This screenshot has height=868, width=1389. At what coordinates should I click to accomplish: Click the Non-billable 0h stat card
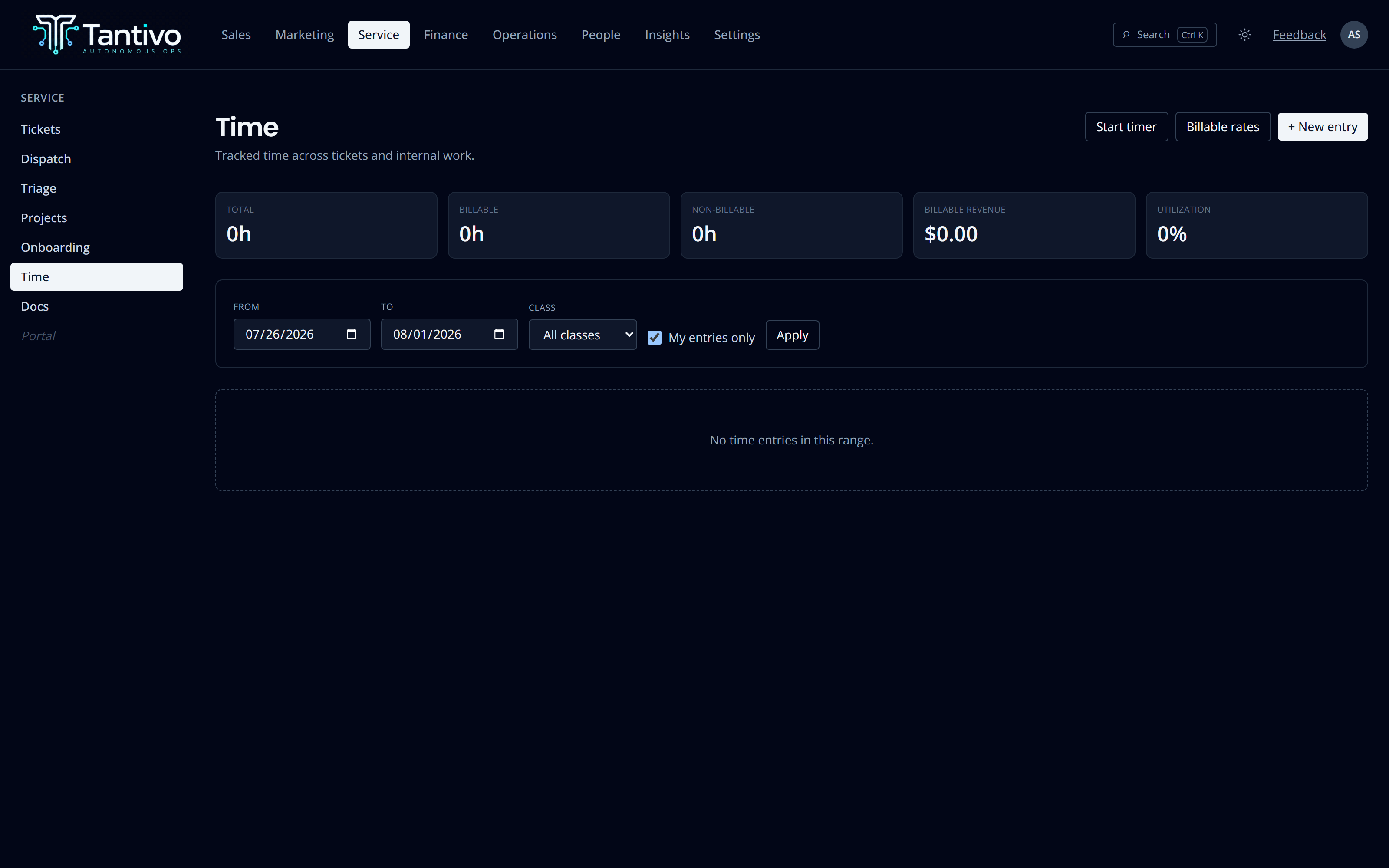tap(791, 225)
